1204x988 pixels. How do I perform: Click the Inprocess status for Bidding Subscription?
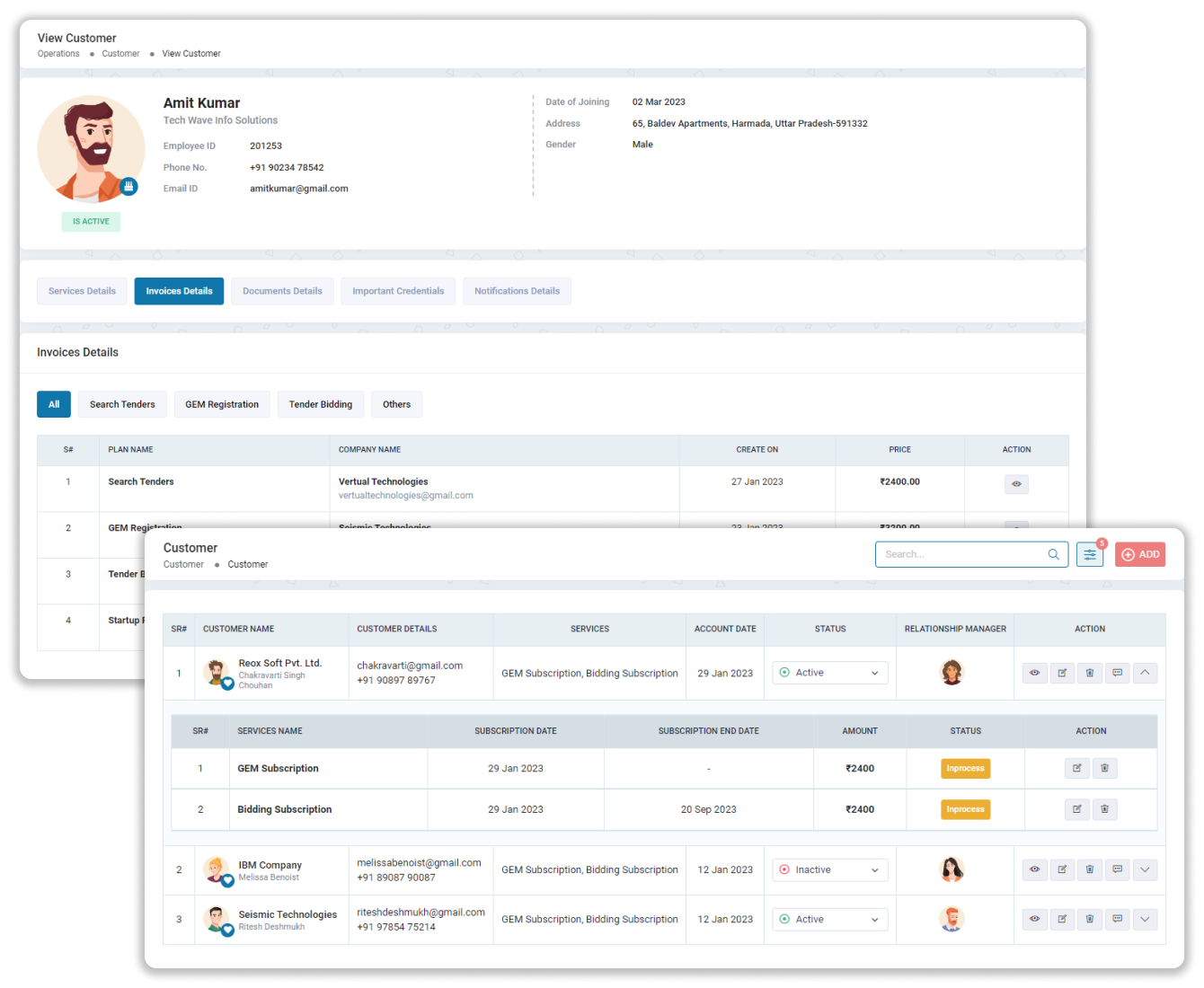click(x=965, y=809)
